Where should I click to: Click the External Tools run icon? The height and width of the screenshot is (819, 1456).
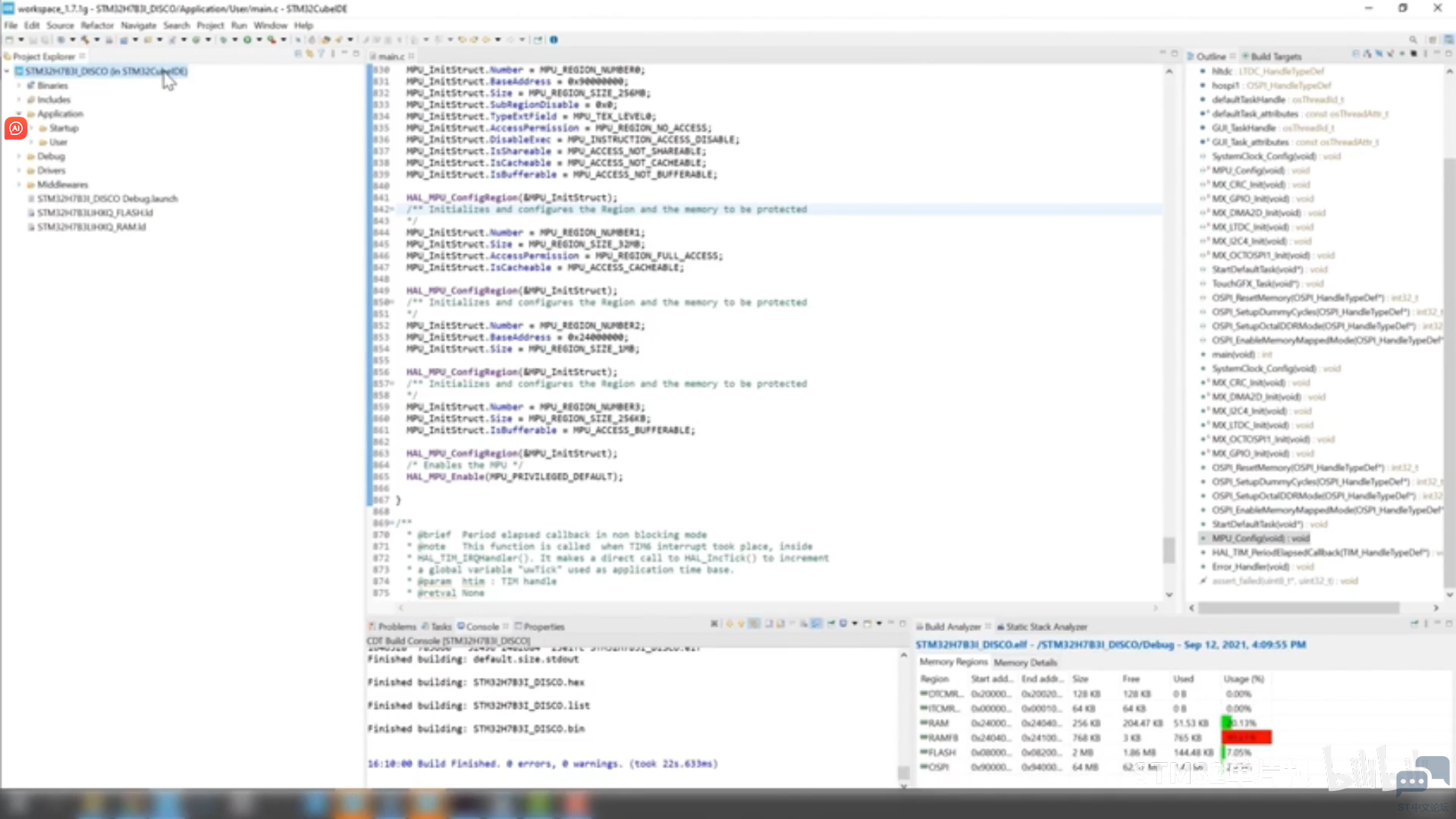click(271, 39)
